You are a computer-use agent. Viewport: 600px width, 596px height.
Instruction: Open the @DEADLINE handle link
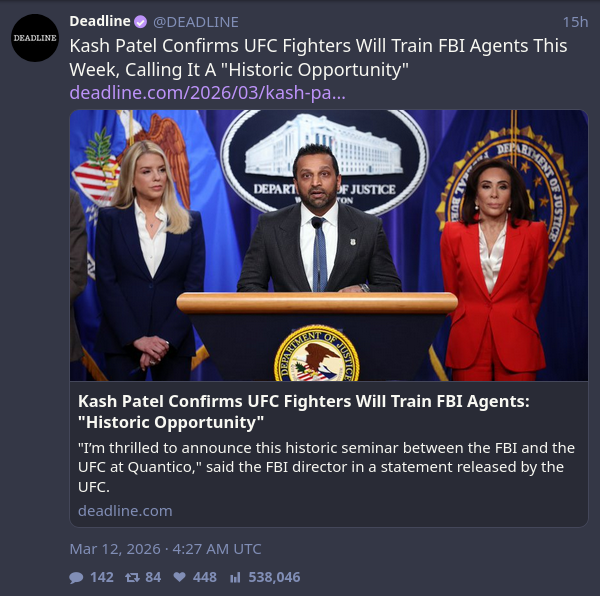tap(196, 22)
